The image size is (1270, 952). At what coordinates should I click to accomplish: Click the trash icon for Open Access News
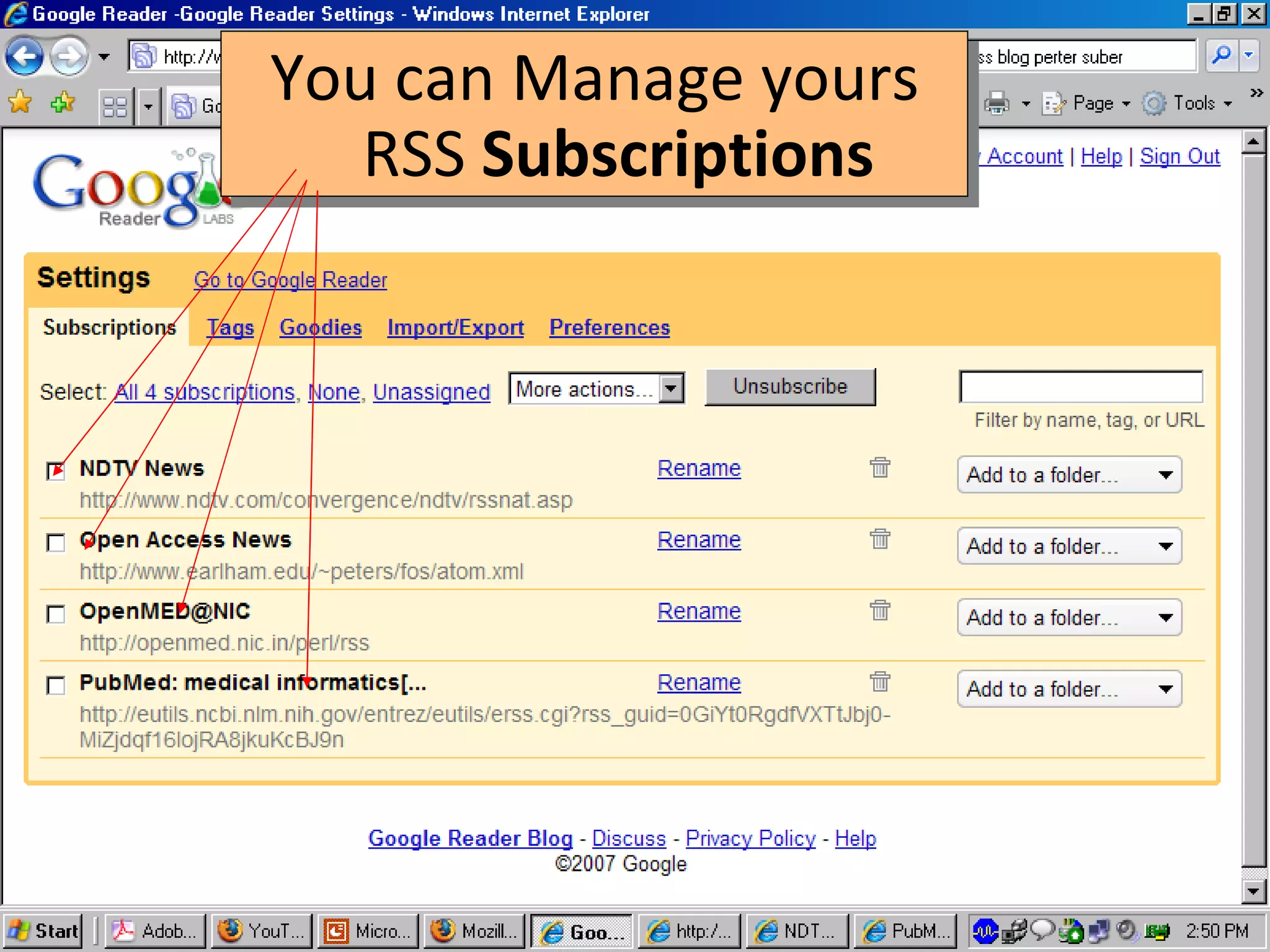tap(880, 539)
